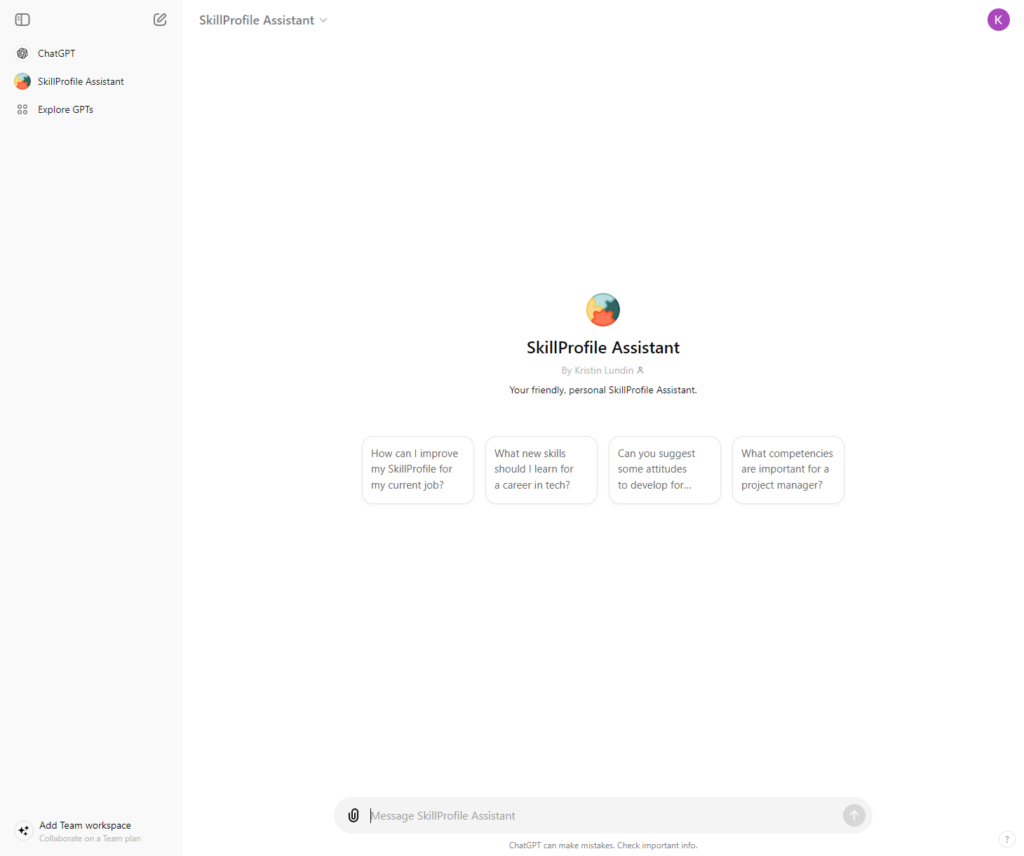Click the large SkillProfile Assistant center logo
The width and height of the screenshot is (1024, 856).
tap(603, 309)
